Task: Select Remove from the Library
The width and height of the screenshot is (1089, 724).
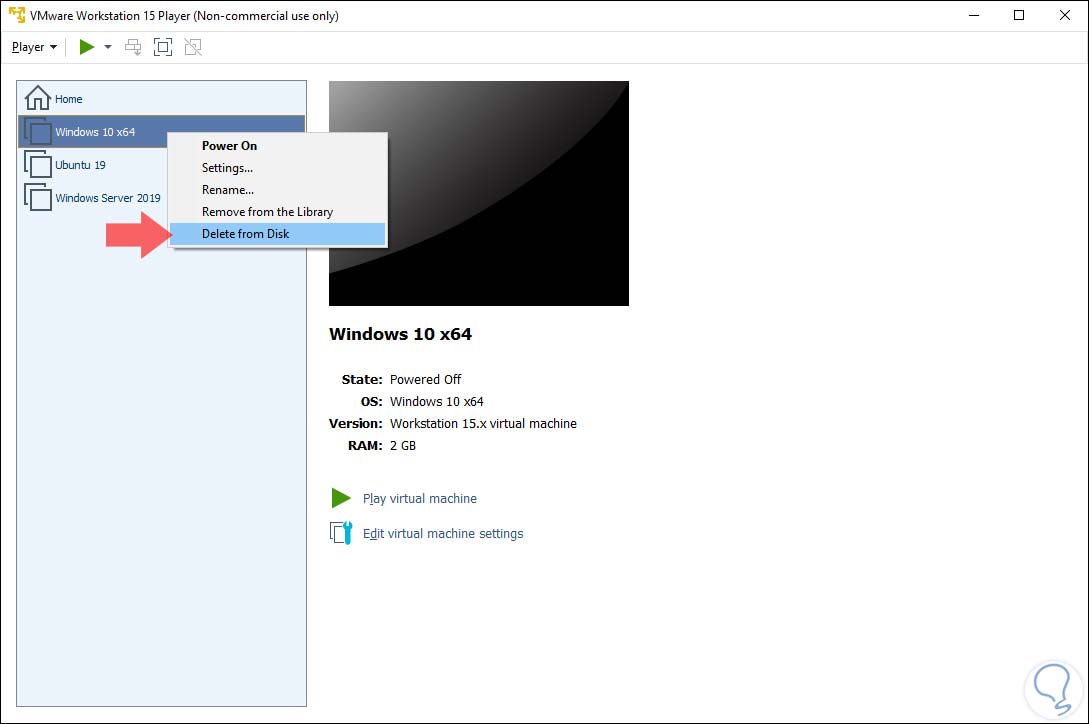Action: [x=278, y=212]
